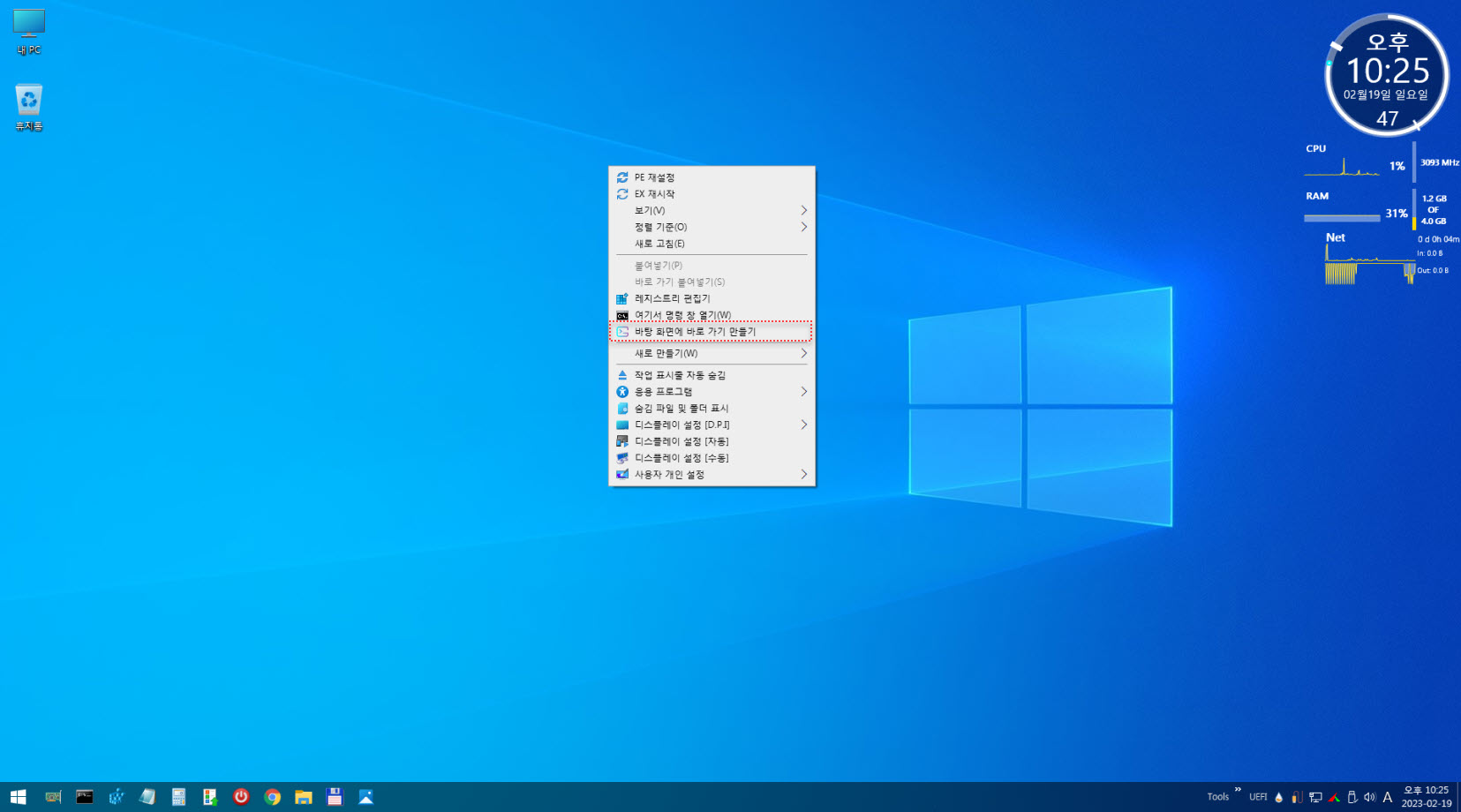
Task: Open the volume speaker tray icon
Action: click(x=1369, y=797)
